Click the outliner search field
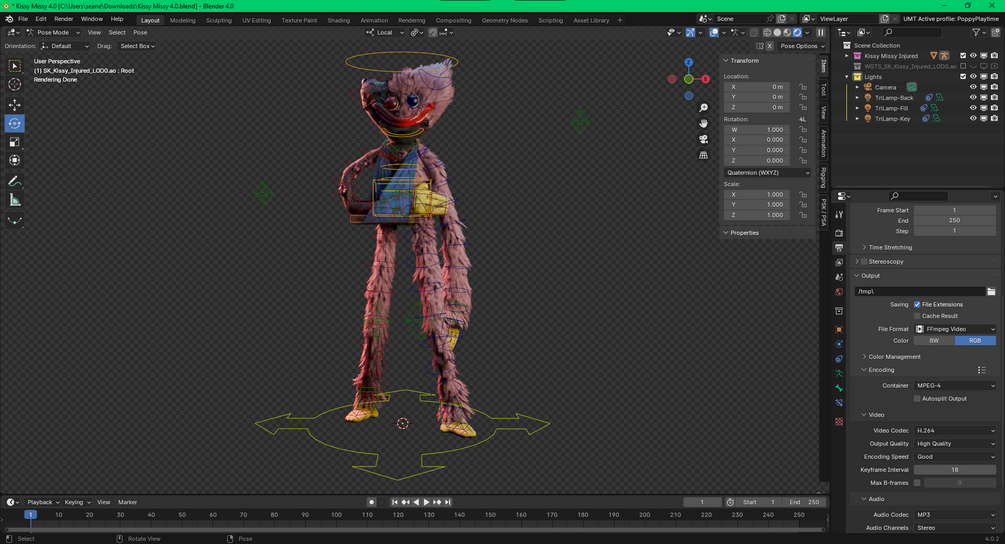Screen dimensions: 1005x544 [x=913, y=32]
